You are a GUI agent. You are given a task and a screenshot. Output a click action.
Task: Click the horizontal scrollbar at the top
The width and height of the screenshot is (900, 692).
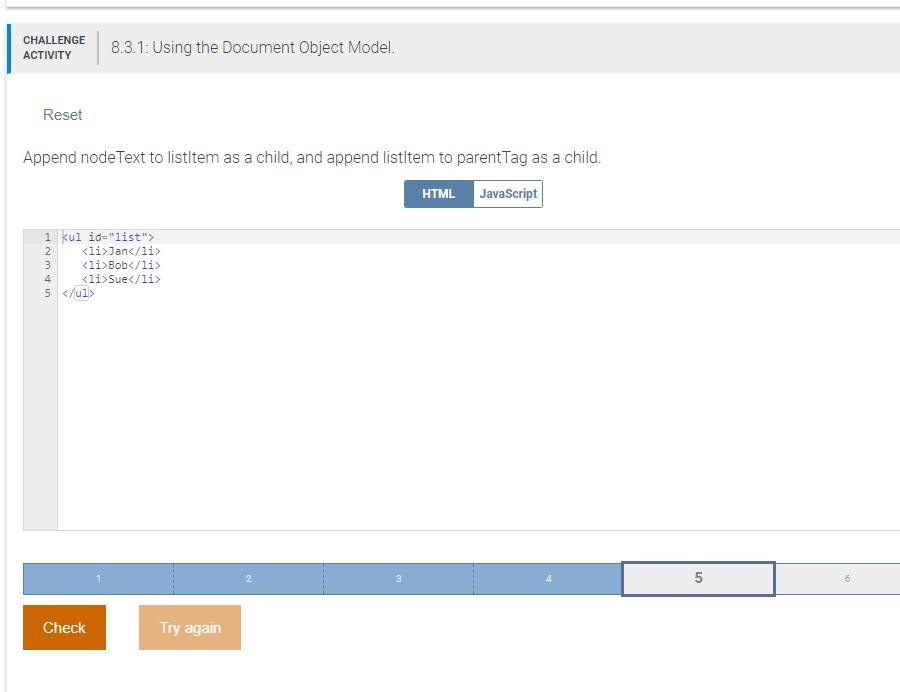click(450, 4)
